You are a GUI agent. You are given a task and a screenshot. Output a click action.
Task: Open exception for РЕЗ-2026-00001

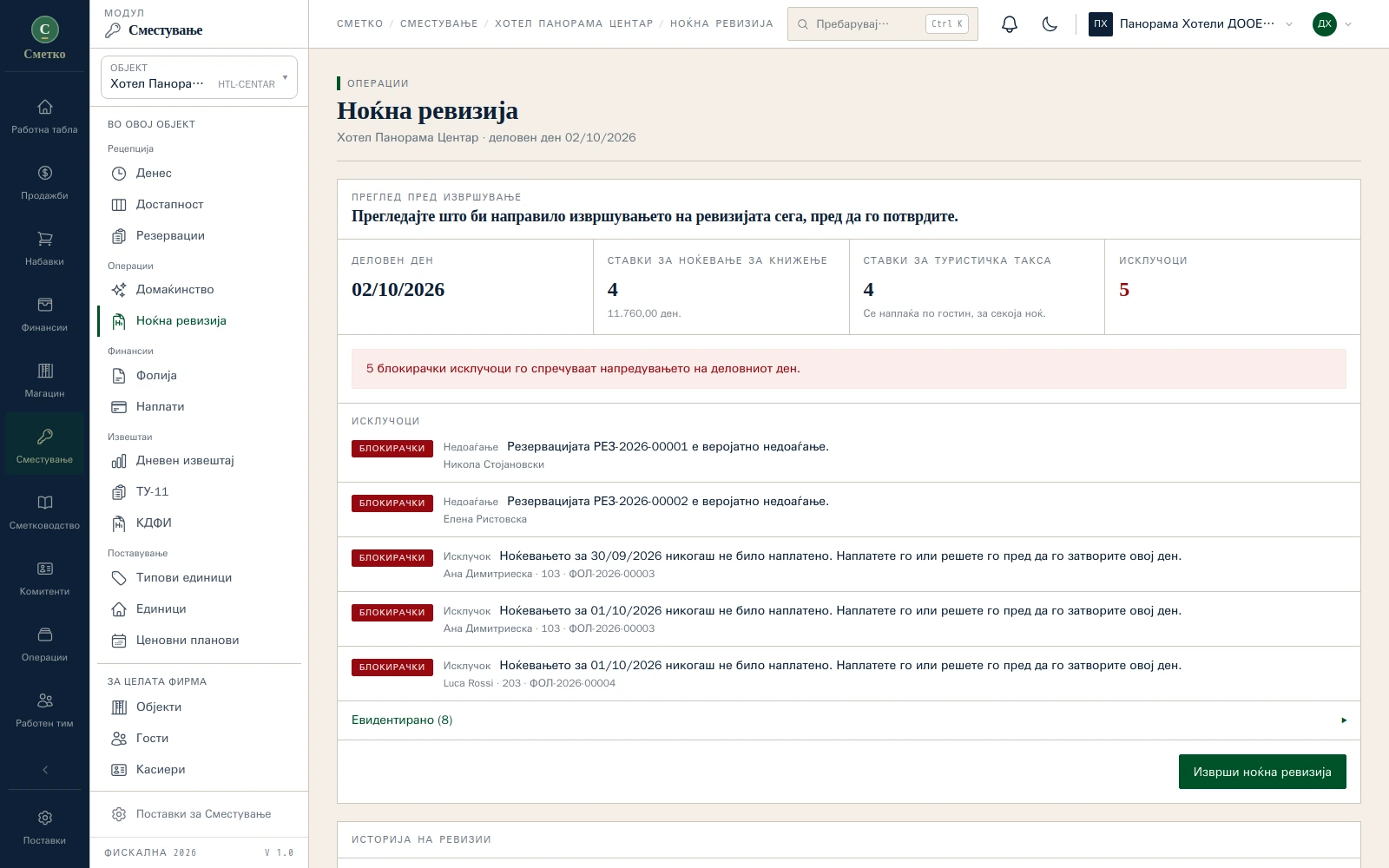tap(849, 455)
